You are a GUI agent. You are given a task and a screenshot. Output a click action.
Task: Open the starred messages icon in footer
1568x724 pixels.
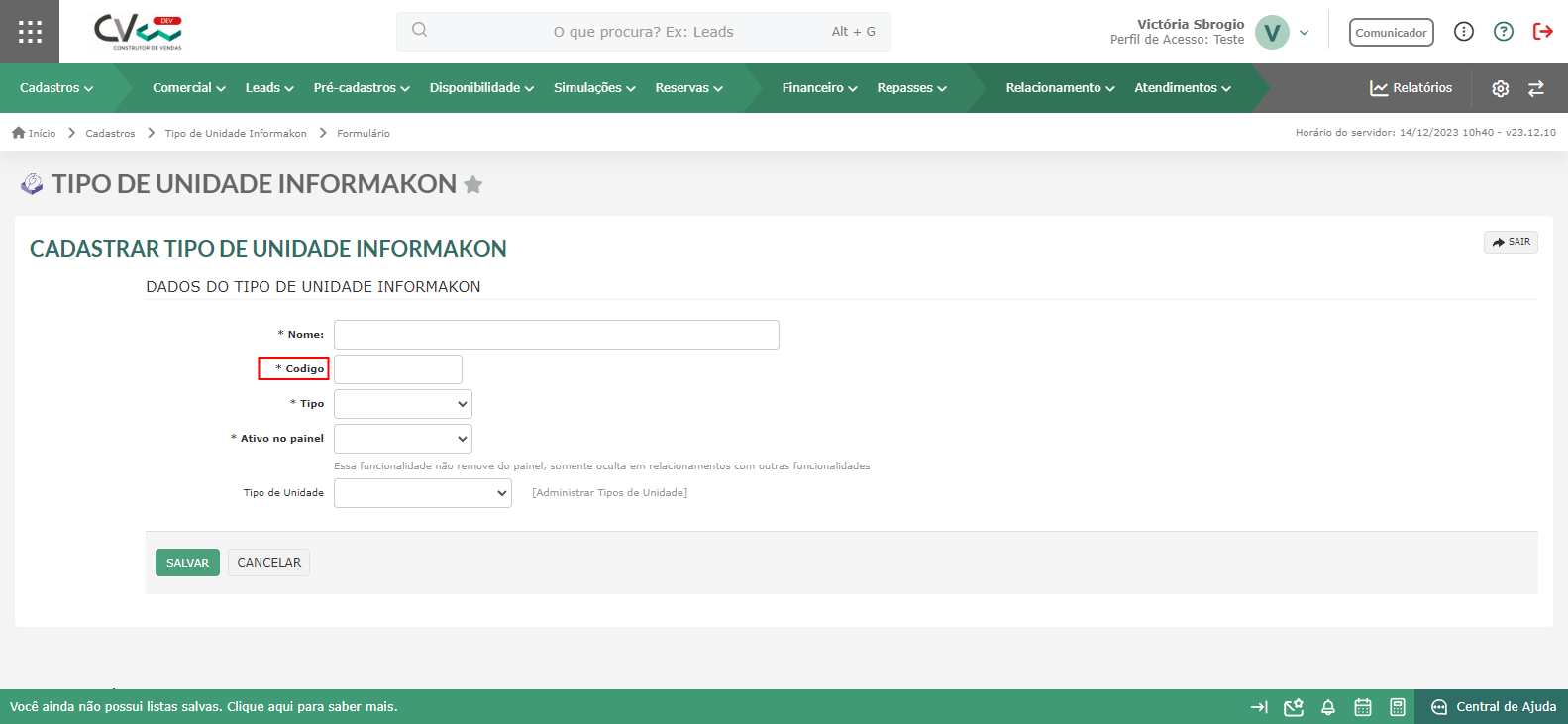pyautogui.click(x=1294, y=707)
